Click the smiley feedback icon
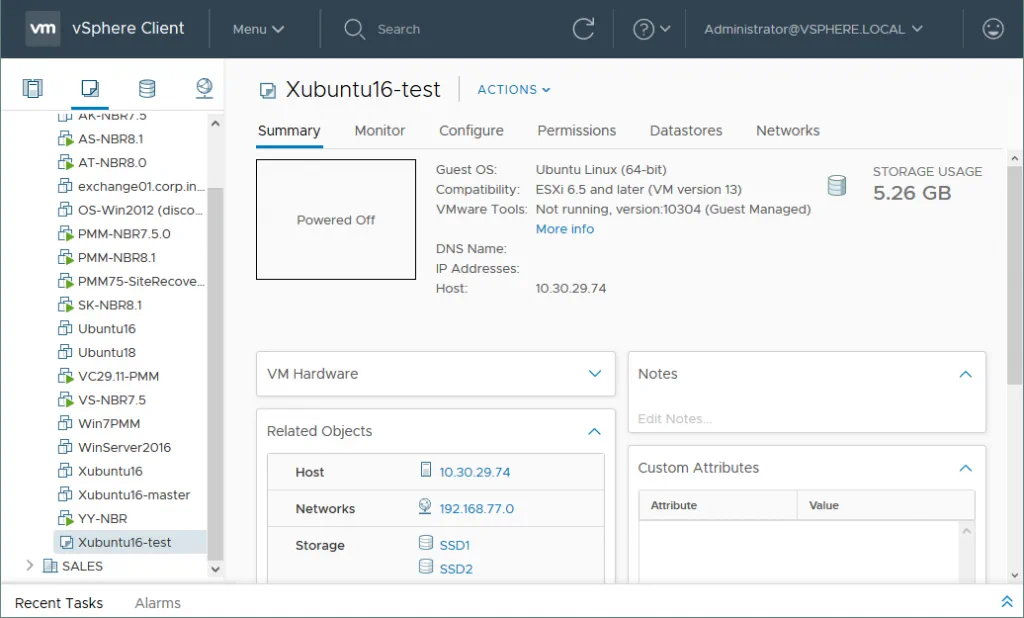1024x618 pixels. [x=993, y=29]
